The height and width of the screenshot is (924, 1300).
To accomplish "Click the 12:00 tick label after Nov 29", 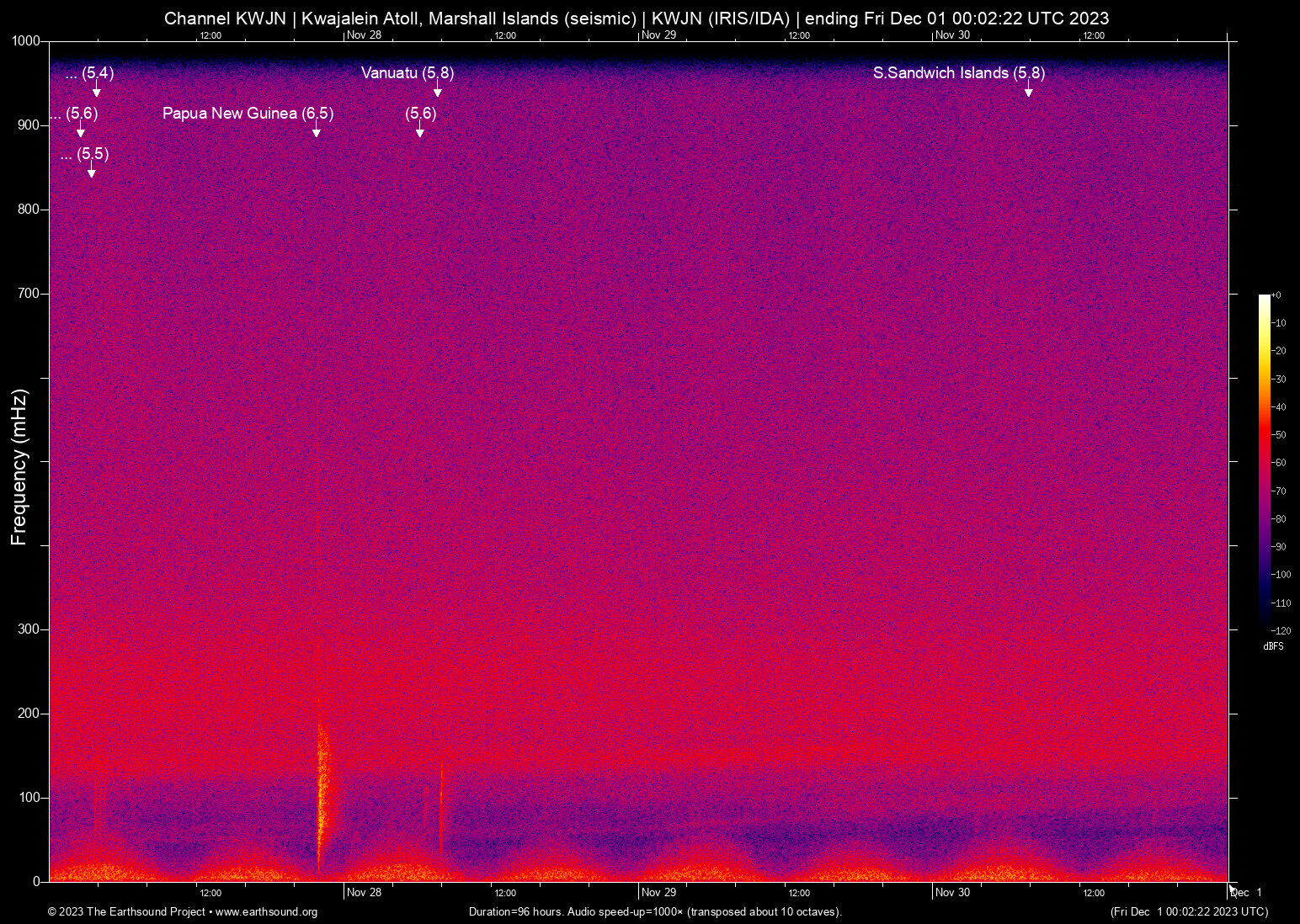I will point(798,893).
